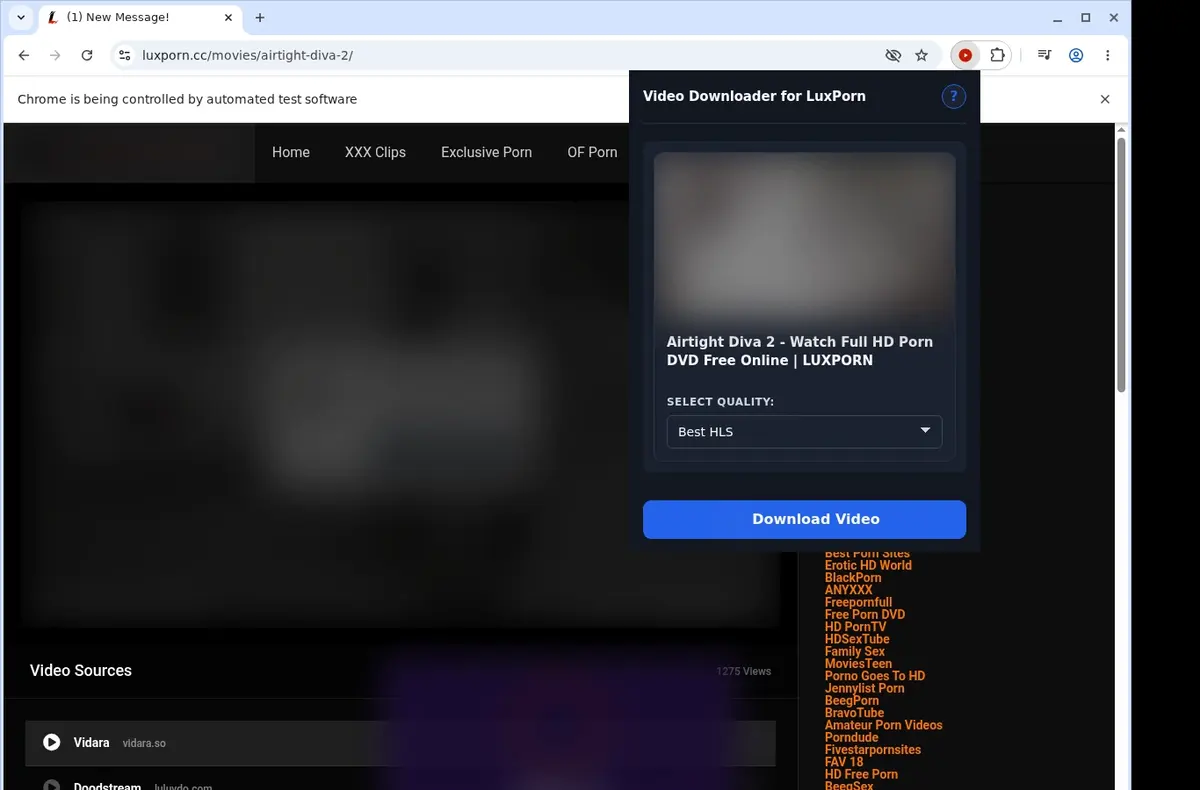Open the 'Erotic HD World' sidebar link

(x=868, y=566)
